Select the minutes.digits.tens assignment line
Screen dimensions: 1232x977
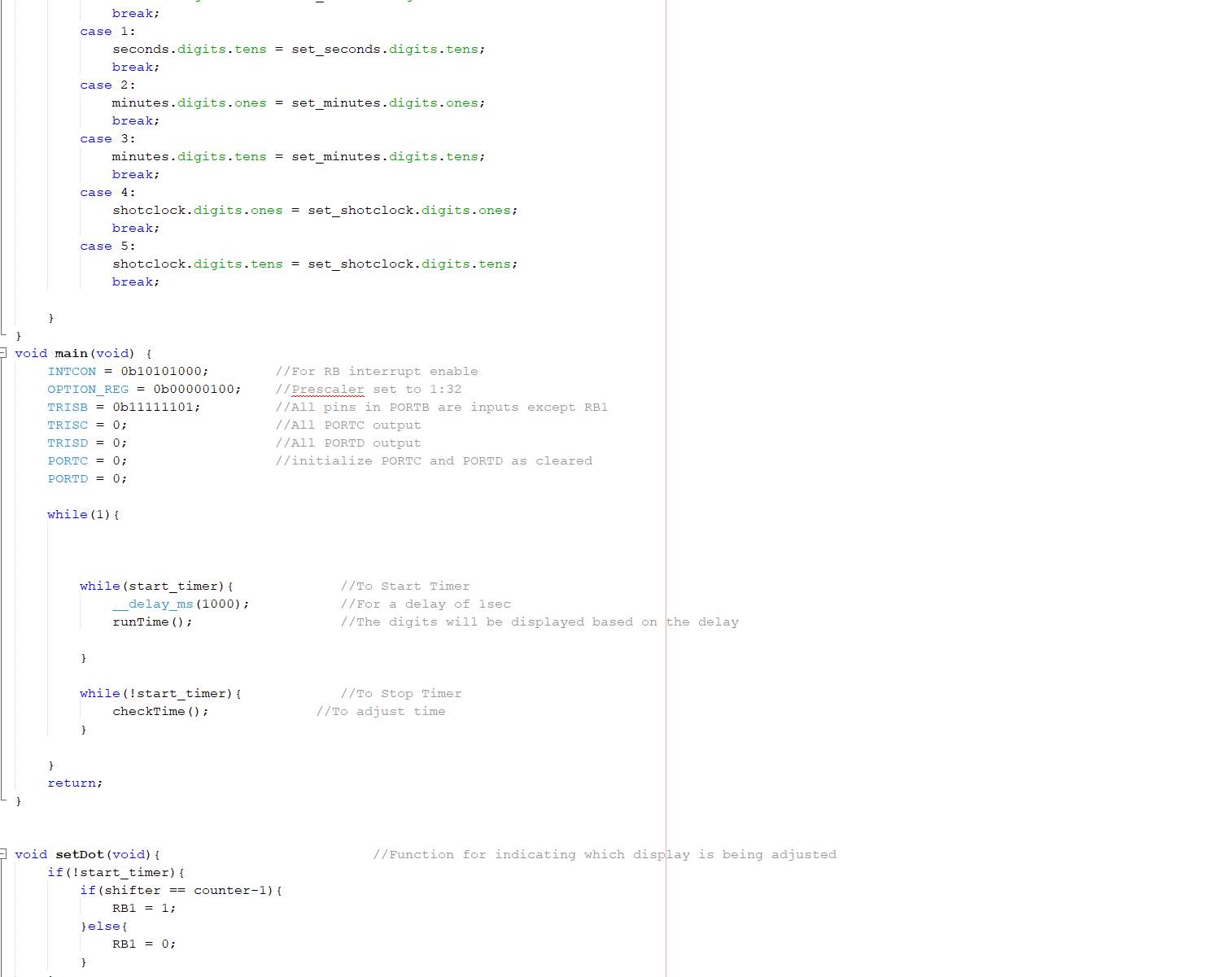(x=299, y=157)
